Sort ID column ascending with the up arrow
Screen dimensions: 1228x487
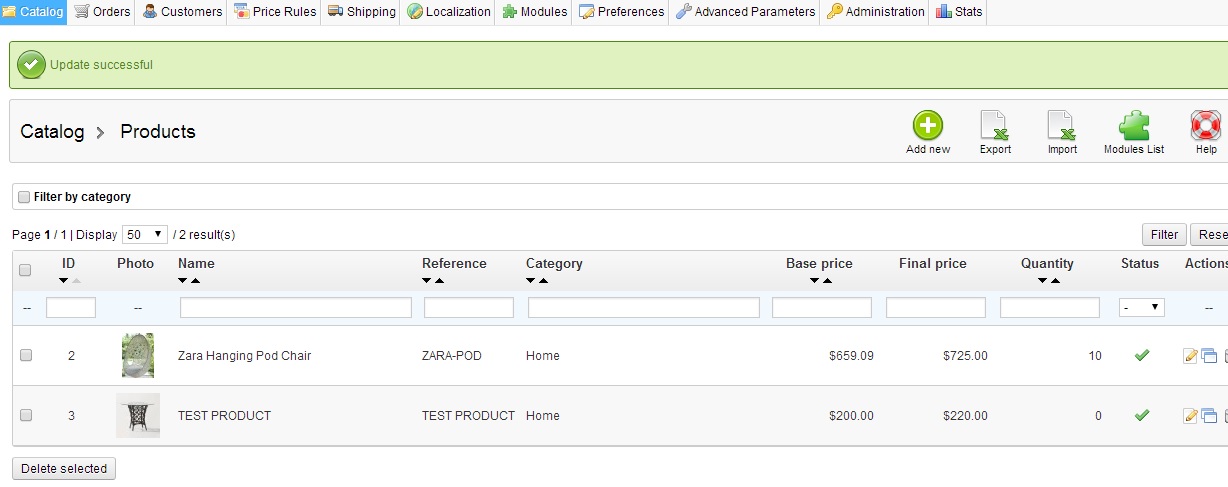click(x=76, y=281)
